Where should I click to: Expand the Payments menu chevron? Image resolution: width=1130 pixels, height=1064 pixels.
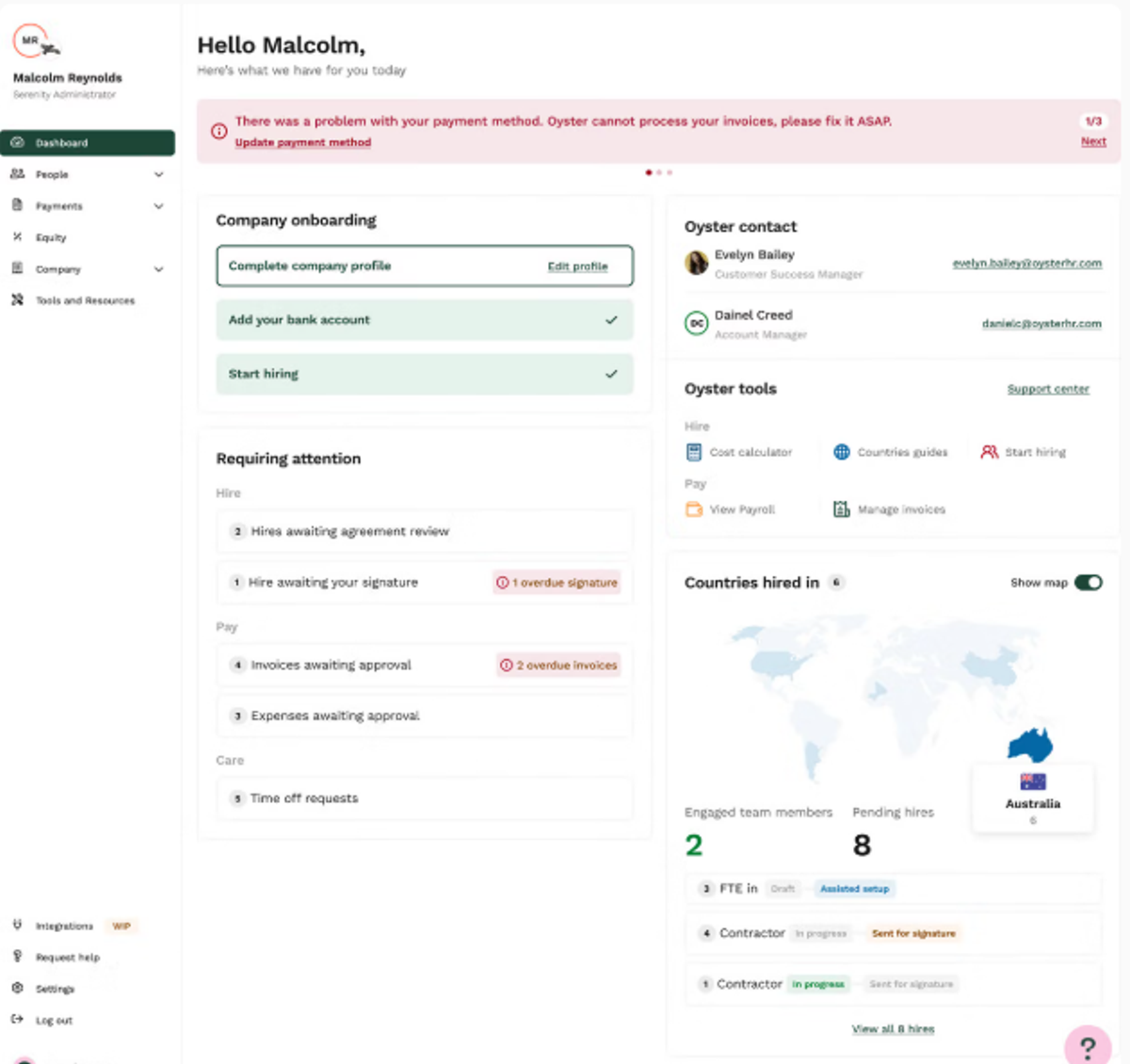[x=158, y=205]
